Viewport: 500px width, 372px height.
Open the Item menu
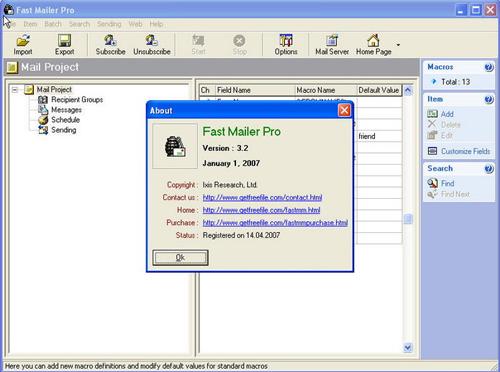coord(30,24)
